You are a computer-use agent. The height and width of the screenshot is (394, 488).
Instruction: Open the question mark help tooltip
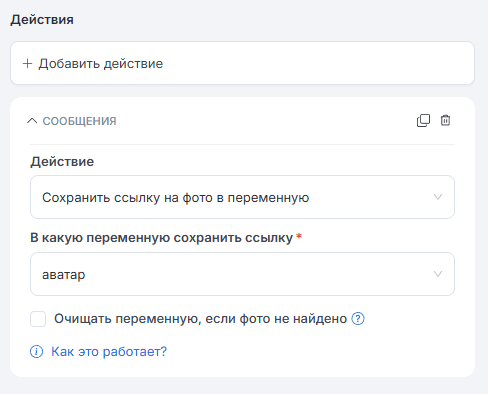click(358, 319)
